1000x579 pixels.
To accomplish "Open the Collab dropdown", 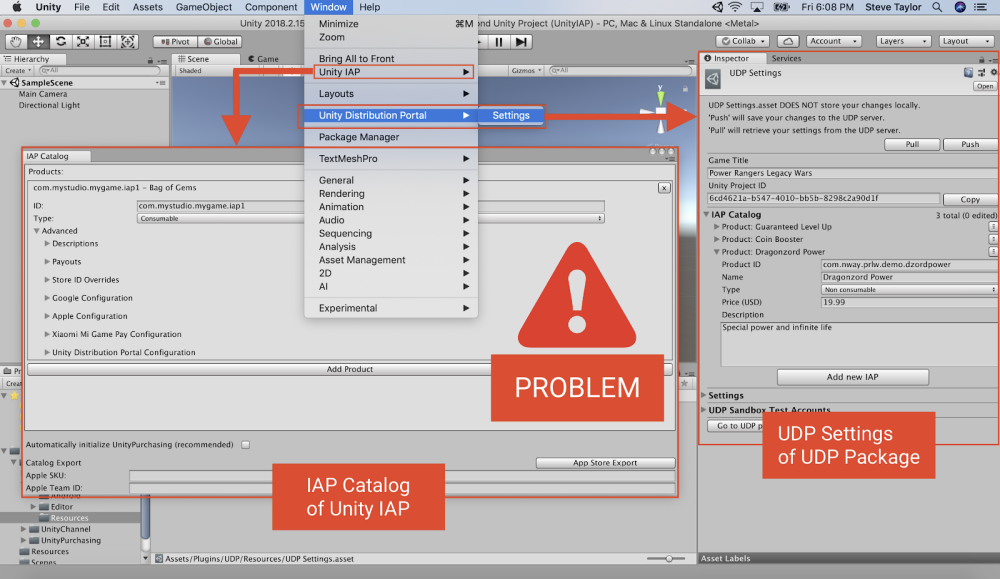I will tap(743, 41).
